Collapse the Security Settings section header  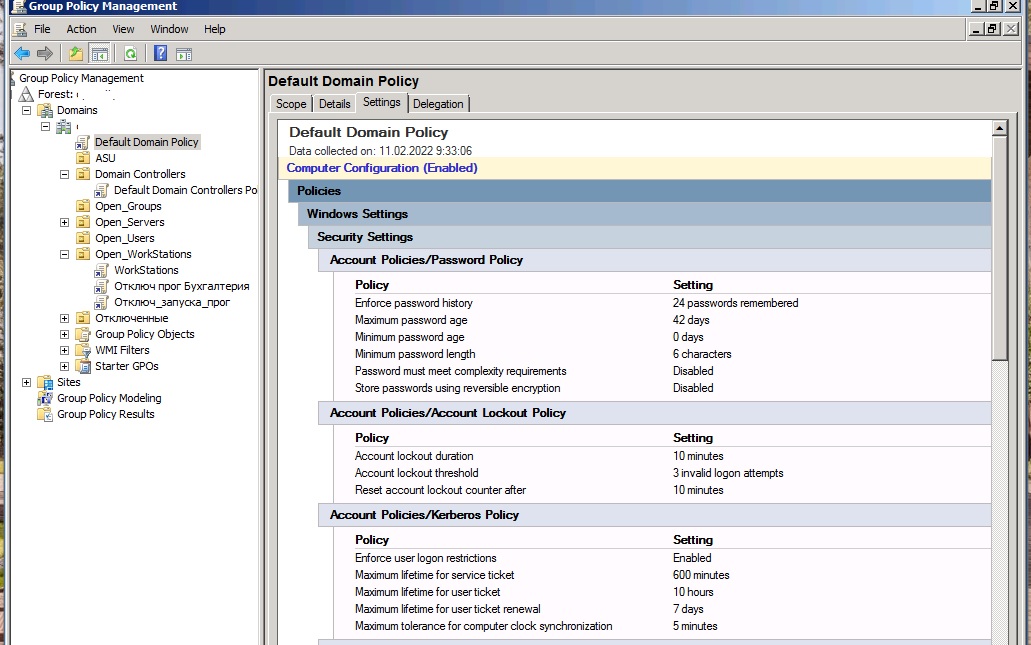pyautogui.click(x=650, y=237)
